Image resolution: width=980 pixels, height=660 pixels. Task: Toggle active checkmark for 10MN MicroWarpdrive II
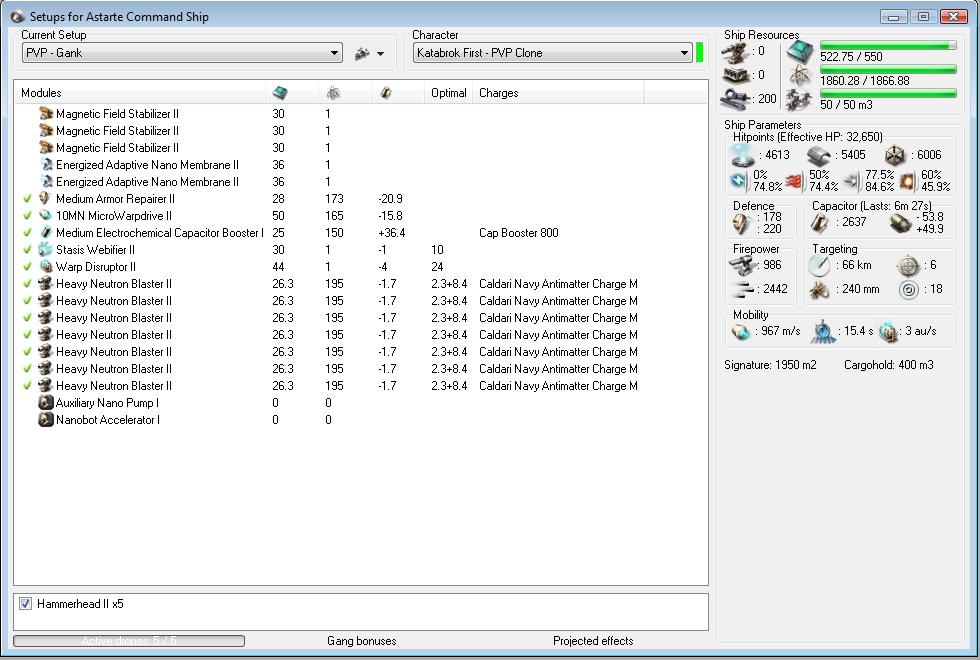pyautogui.click(x=27, y=215)
